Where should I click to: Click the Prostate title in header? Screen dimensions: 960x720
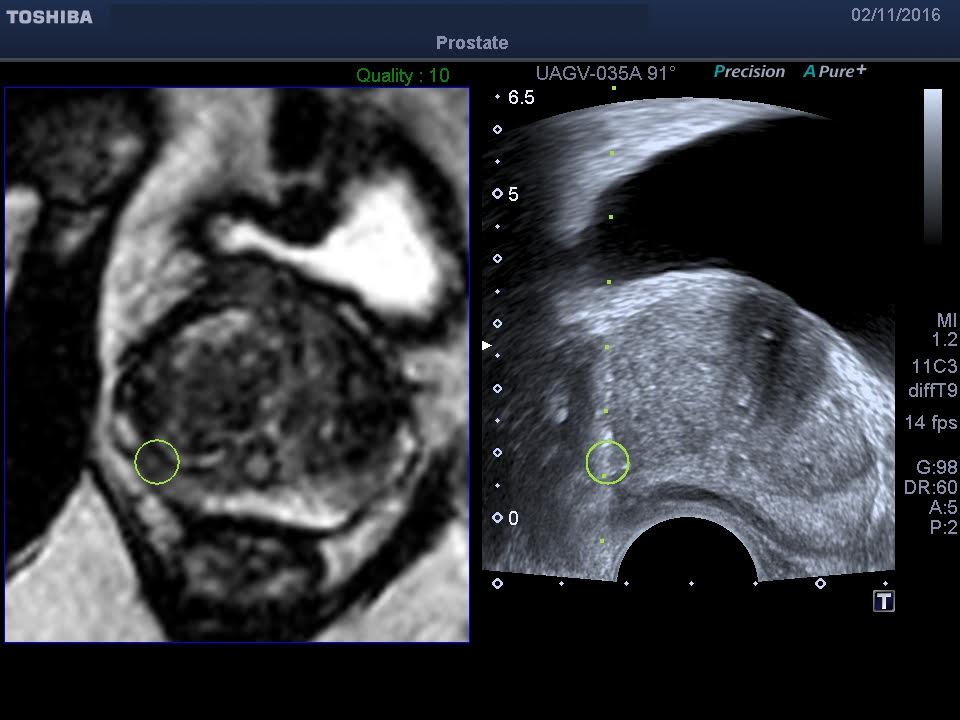pos(472,43)
